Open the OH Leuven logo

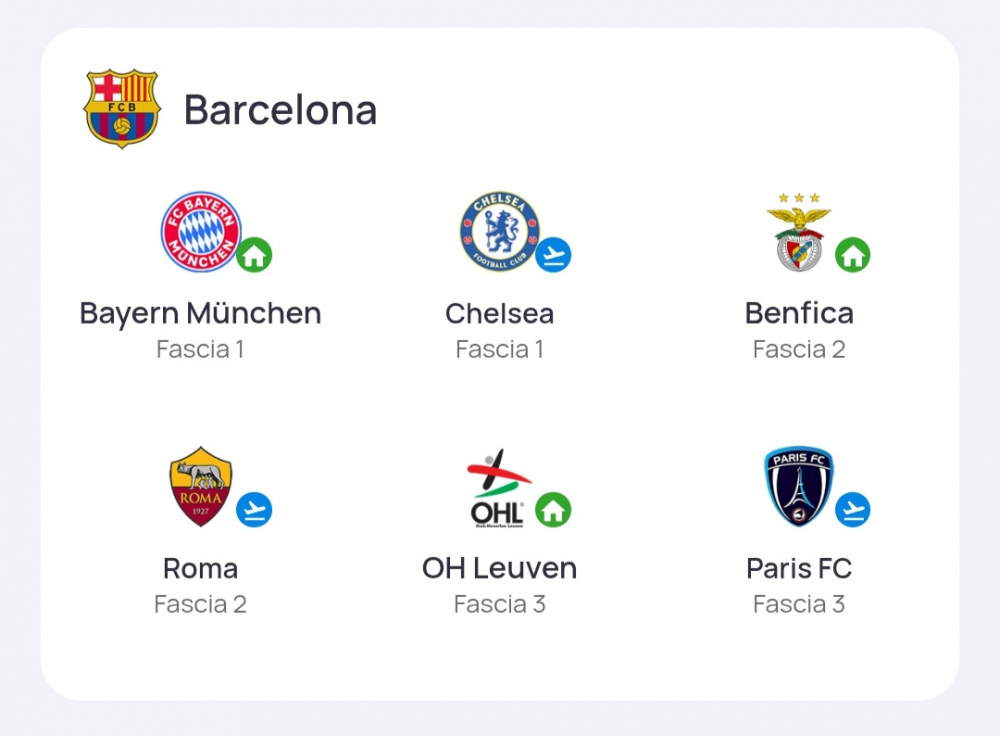(499, 489)
